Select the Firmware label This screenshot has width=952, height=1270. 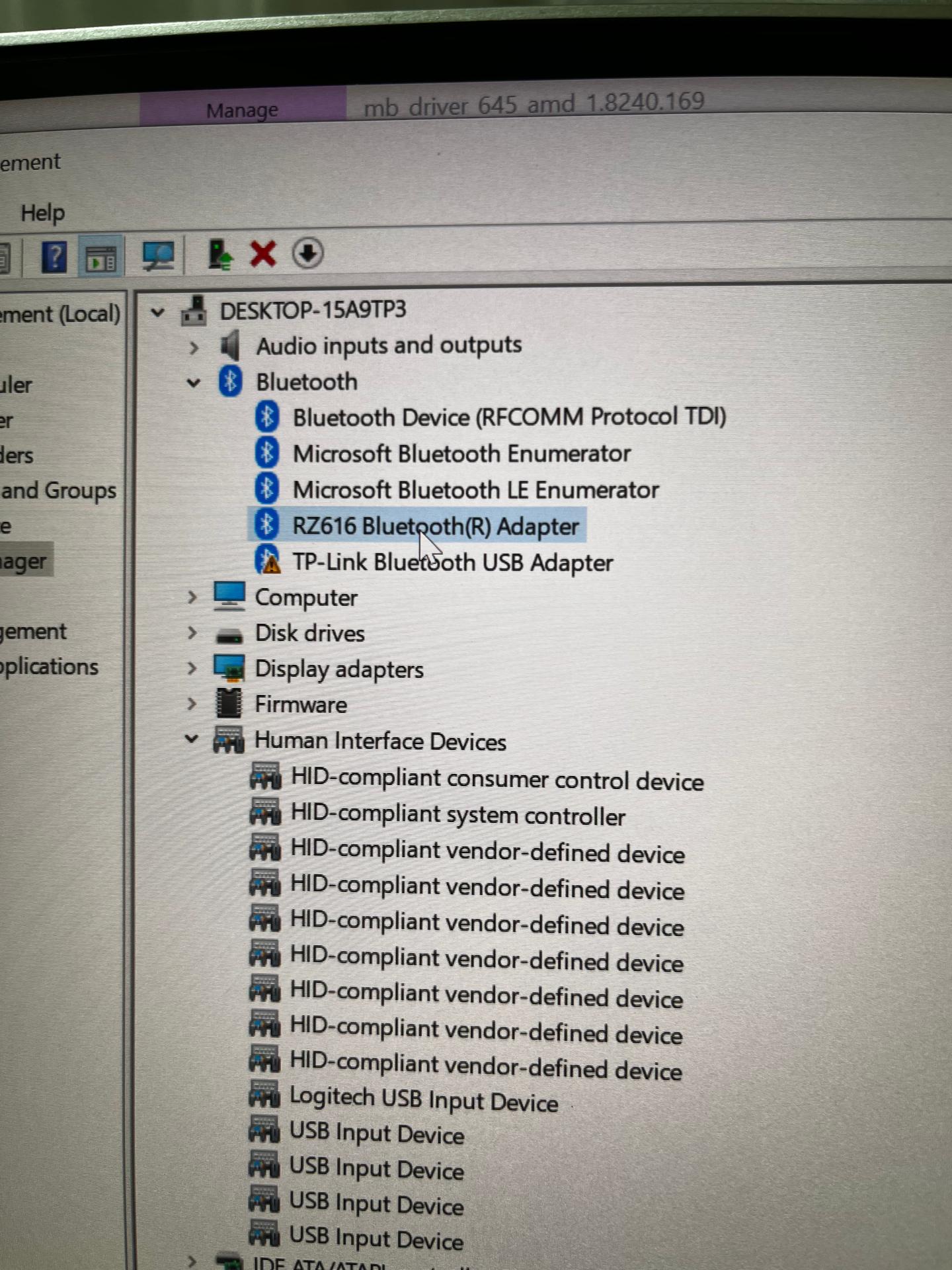[301, 704]
